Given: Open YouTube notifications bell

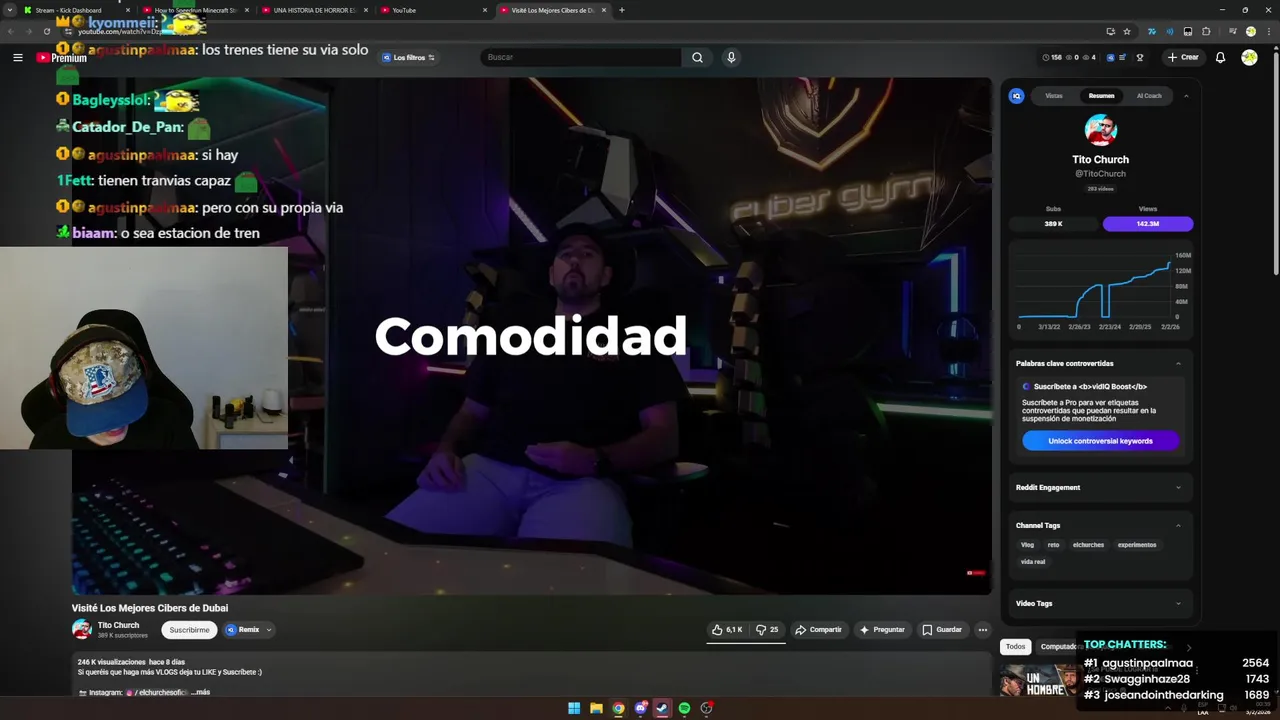Looking at the screenshot, I should tap(1220, 58).
